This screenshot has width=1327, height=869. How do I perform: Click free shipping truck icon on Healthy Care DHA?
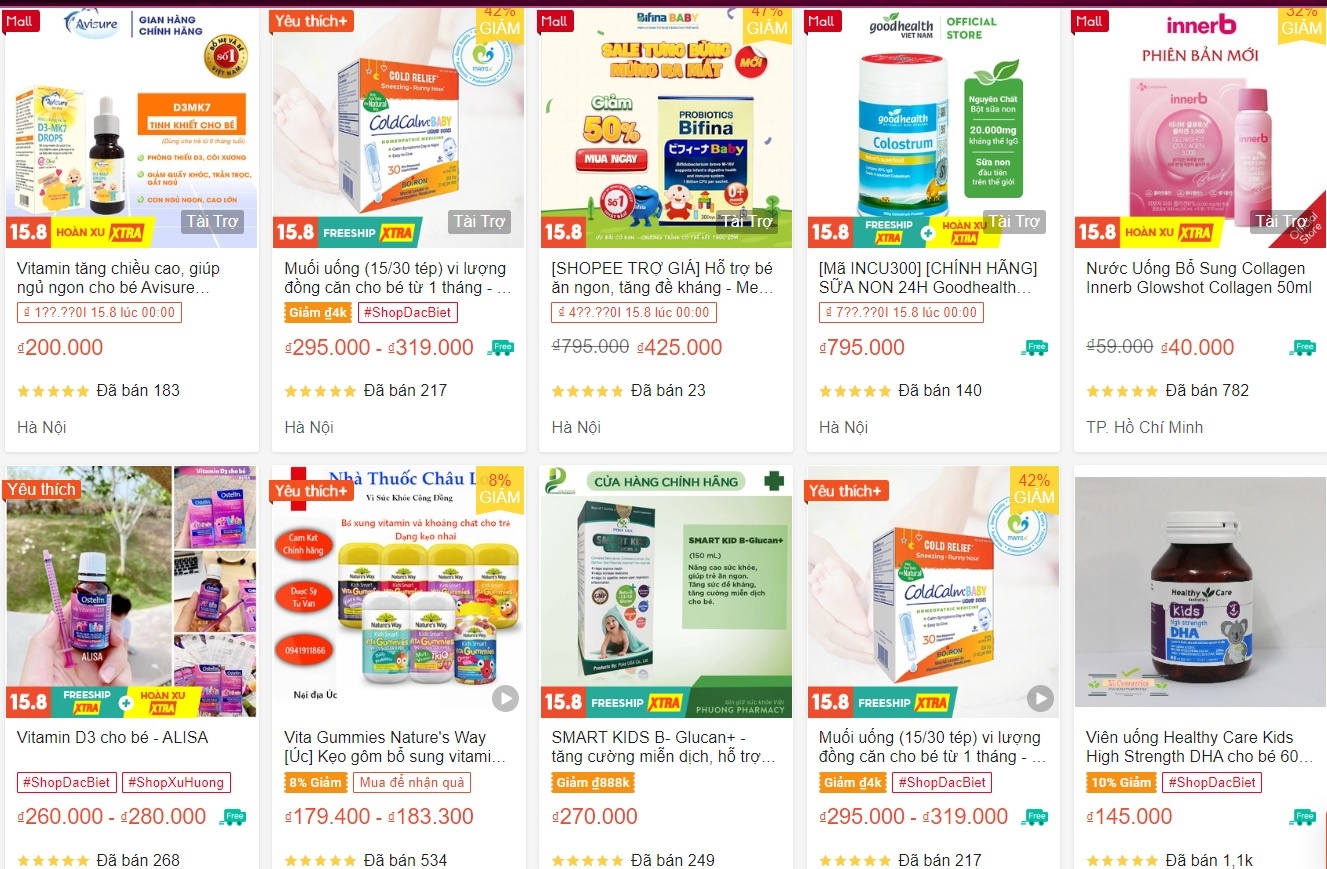[1301, 817]
